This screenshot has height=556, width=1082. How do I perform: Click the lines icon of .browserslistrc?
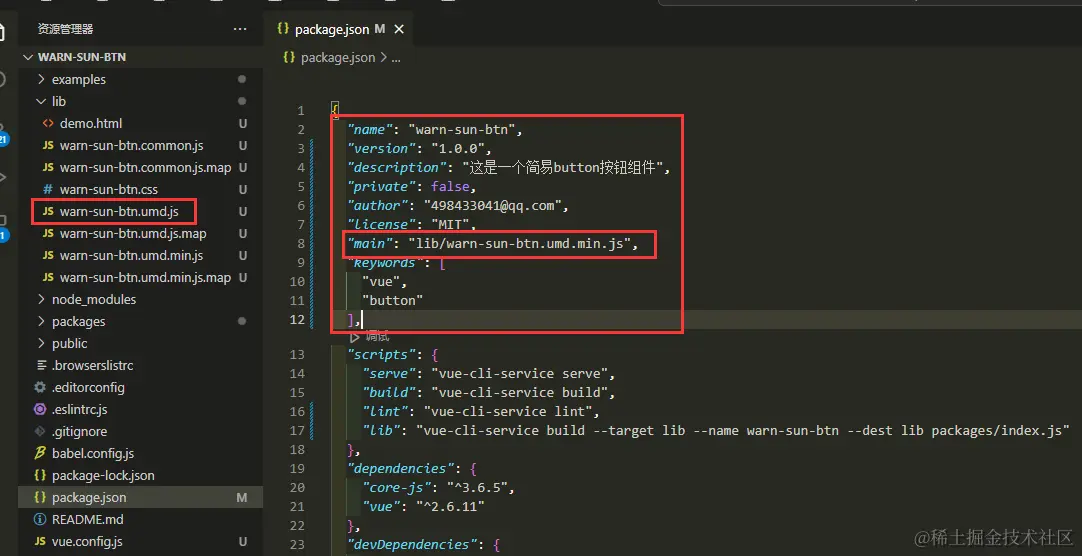[x=41, y=366]
